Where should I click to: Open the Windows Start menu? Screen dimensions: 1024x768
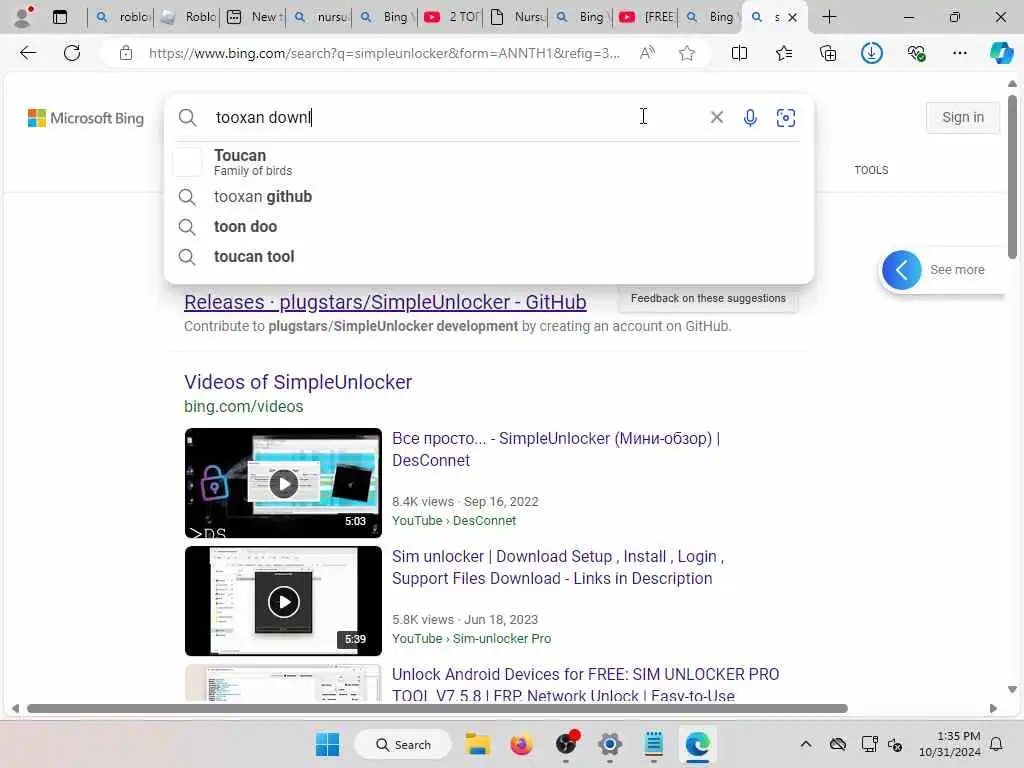(327, 744)
